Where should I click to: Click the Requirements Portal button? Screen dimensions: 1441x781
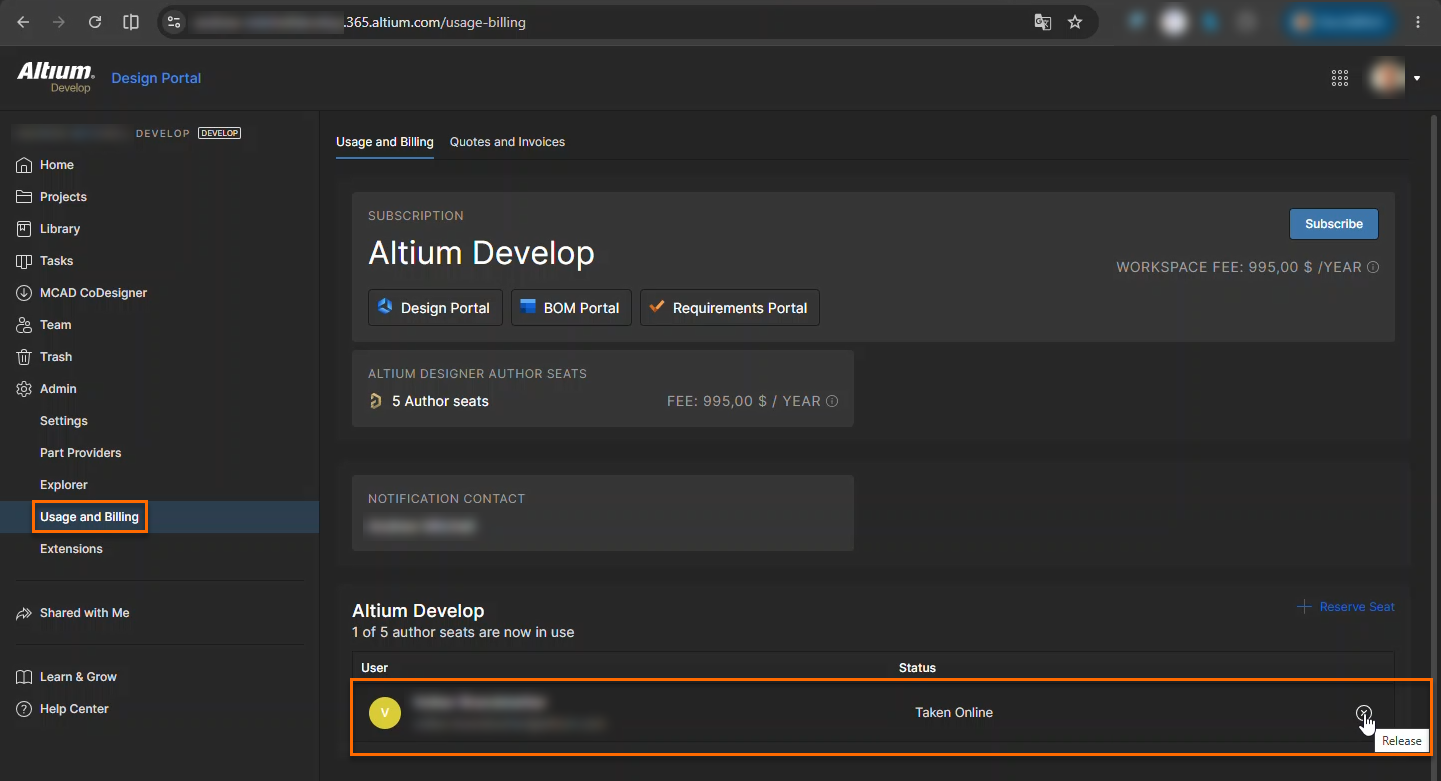point(730,308)
